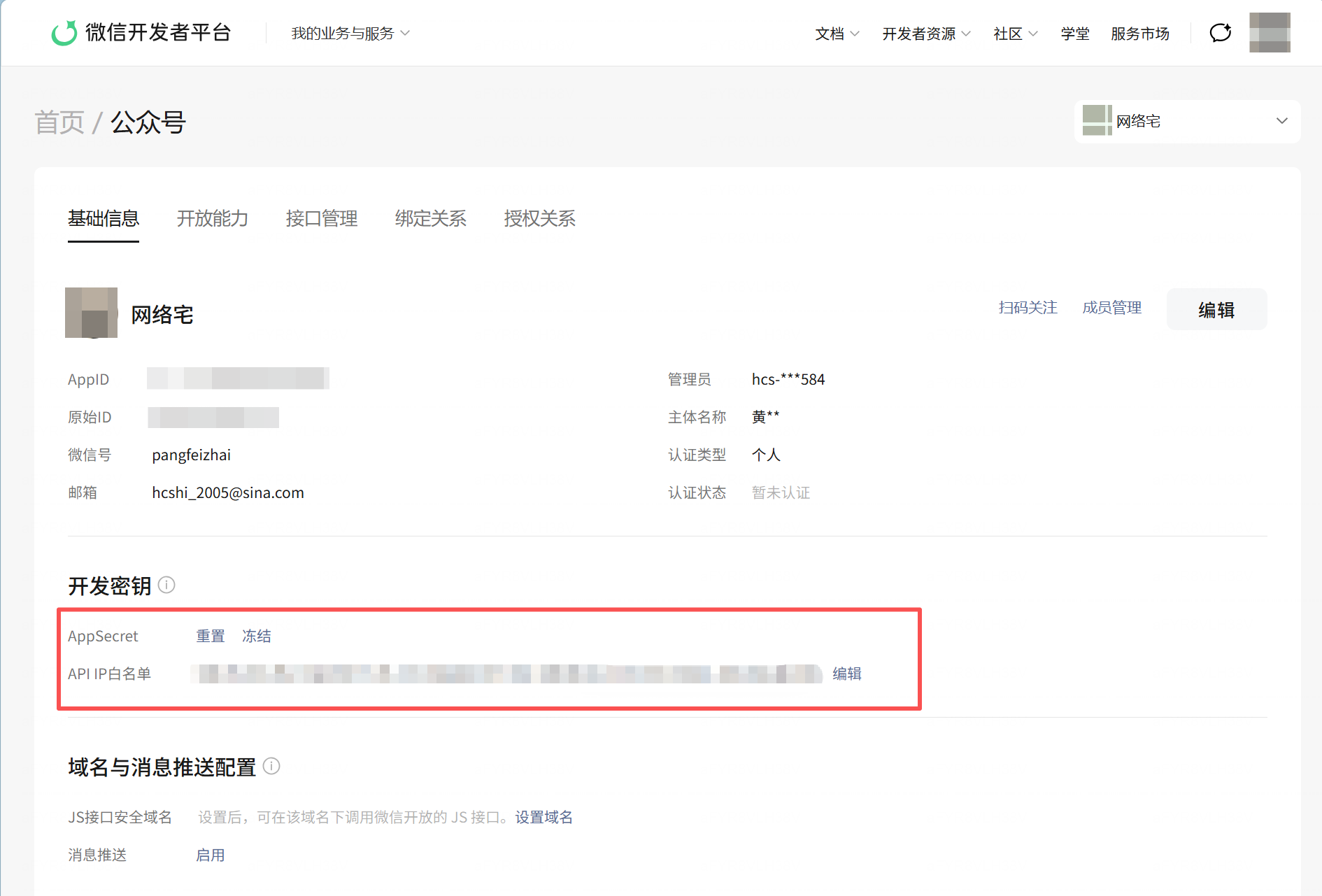Select the 基础信息 tab
The height and width of the screenshot is (896, 1322).
[104, 219]
